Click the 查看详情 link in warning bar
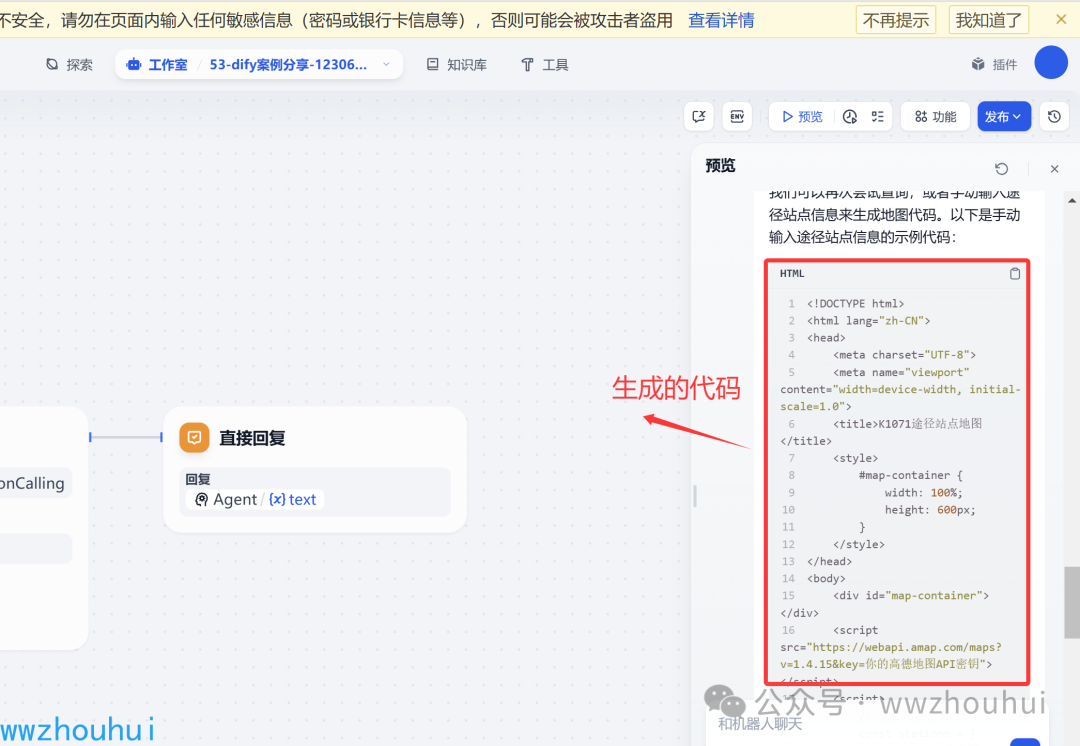The image size is (1080, 746). click(721, 21)
